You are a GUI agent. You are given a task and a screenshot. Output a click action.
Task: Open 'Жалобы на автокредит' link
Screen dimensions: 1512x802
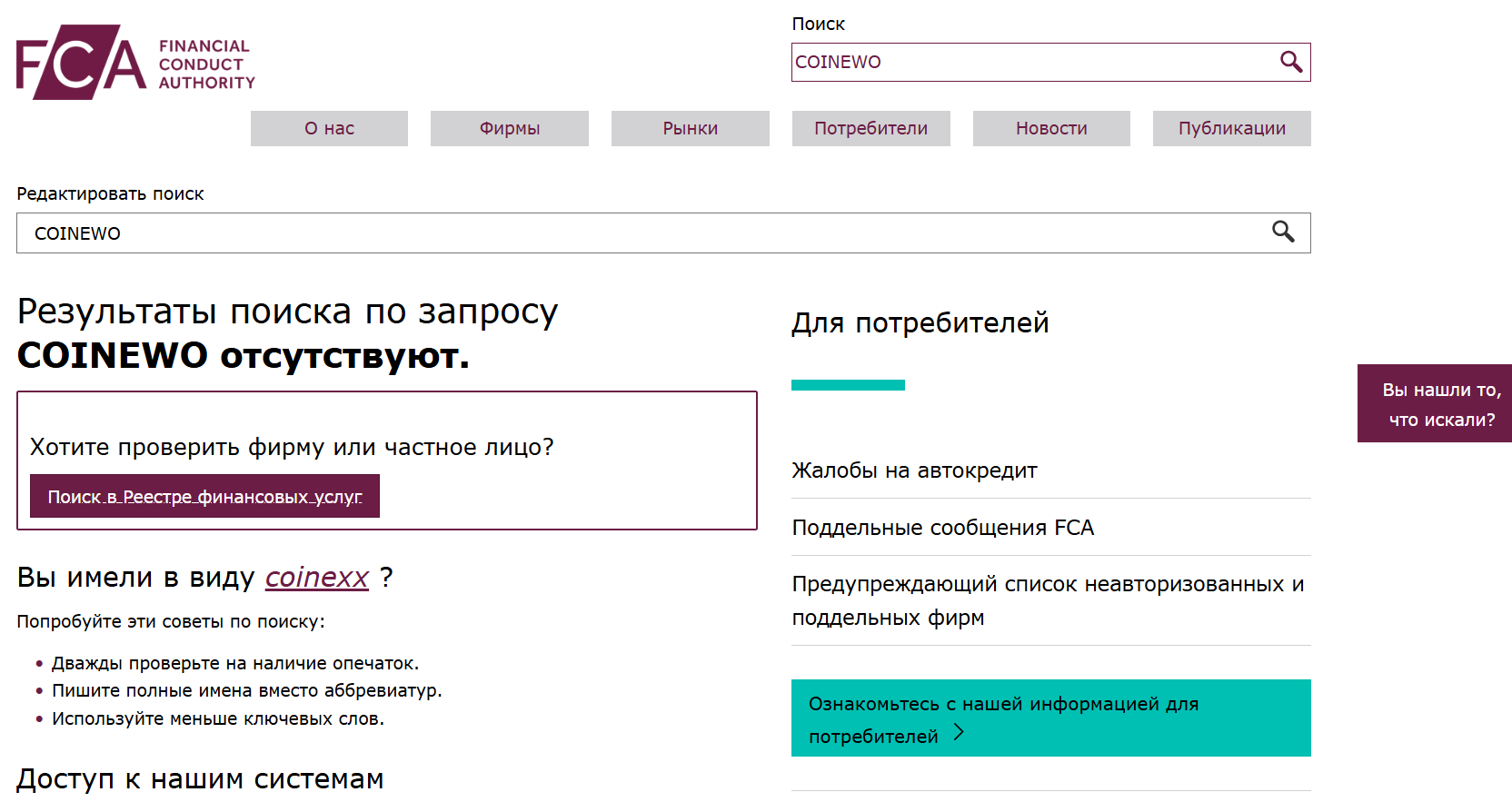914,470
